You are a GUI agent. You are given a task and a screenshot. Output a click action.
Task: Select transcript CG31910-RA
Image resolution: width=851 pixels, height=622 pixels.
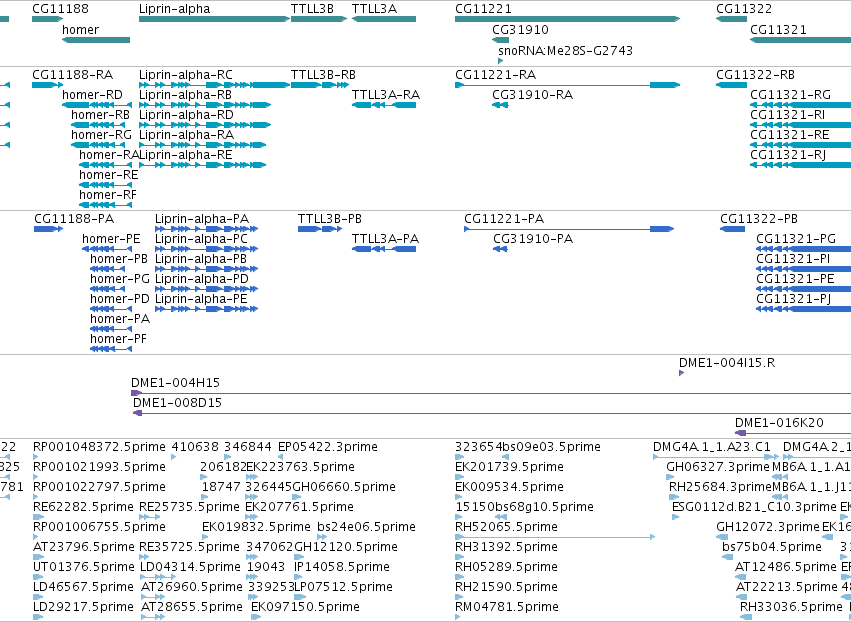(500, 105)
